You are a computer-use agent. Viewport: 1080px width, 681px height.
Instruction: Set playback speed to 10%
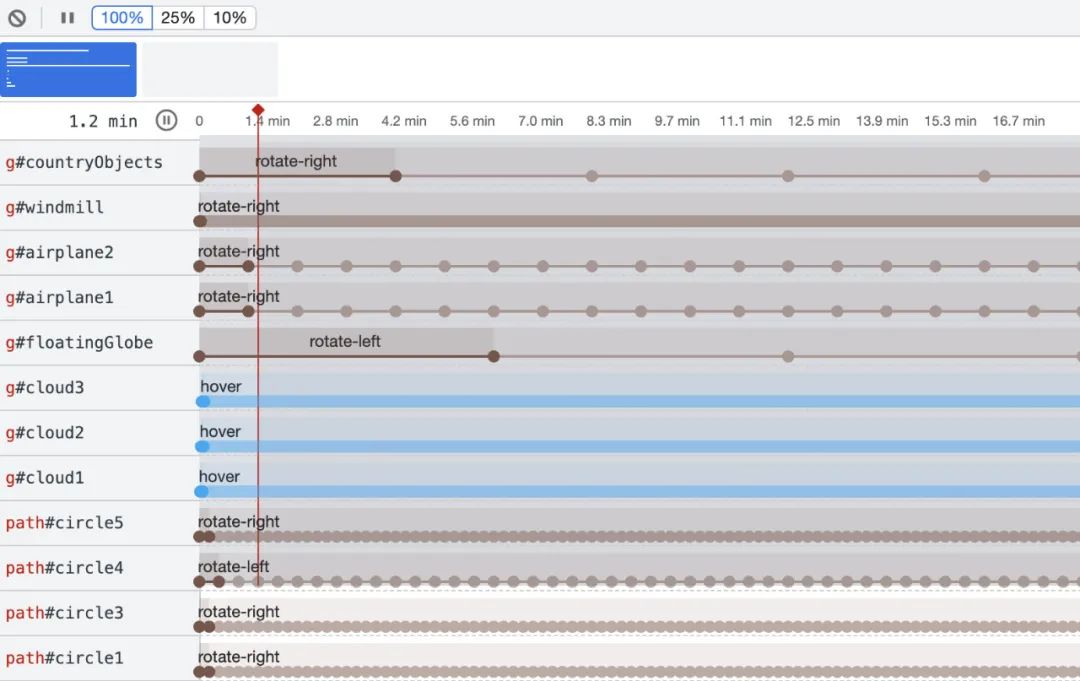pos(229,18)
